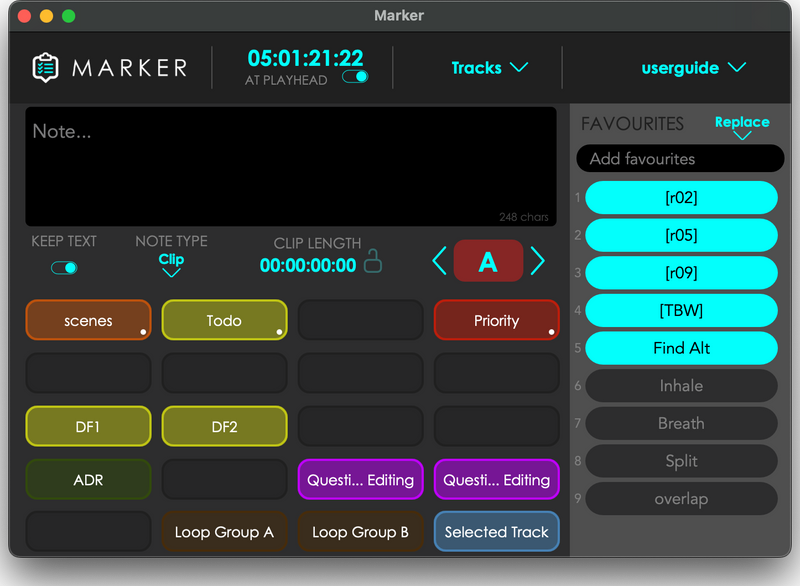Select the [r05] favourite

(x=681, y=235)
